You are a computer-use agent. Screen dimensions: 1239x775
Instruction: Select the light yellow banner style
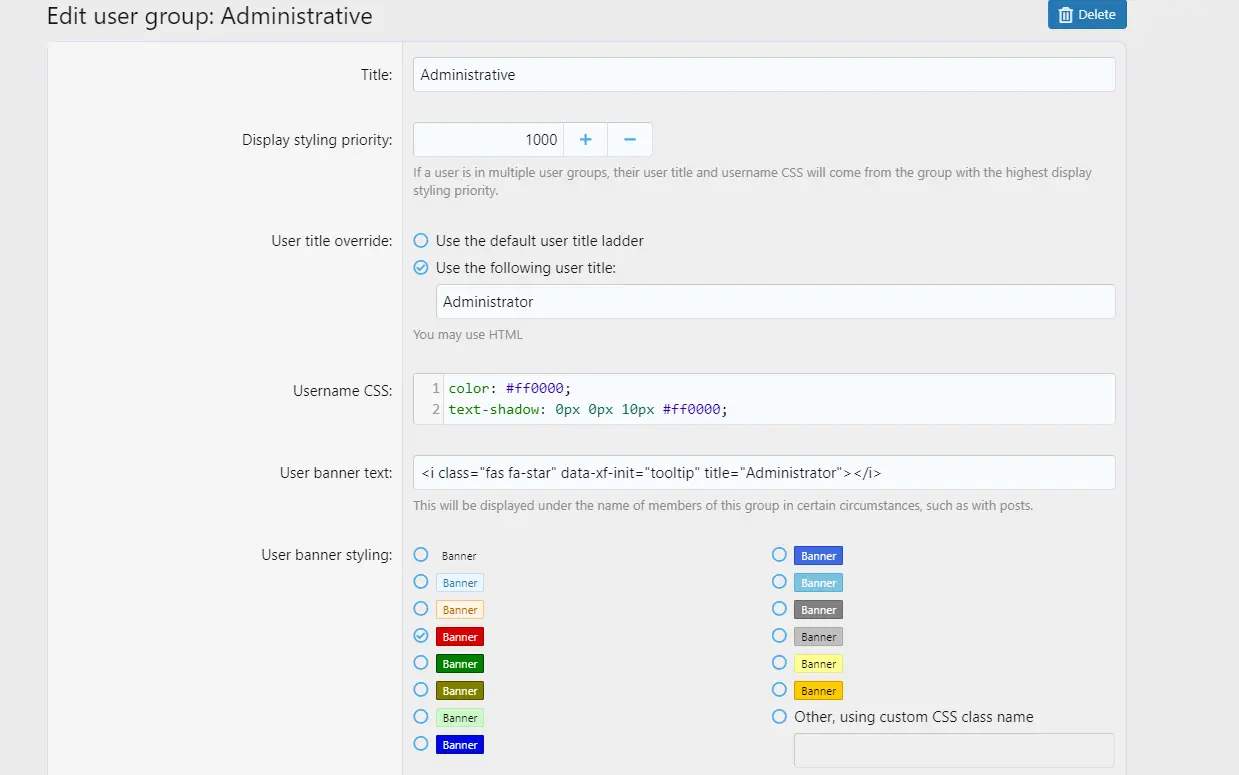pyautogui.click(x=779, y=663)
